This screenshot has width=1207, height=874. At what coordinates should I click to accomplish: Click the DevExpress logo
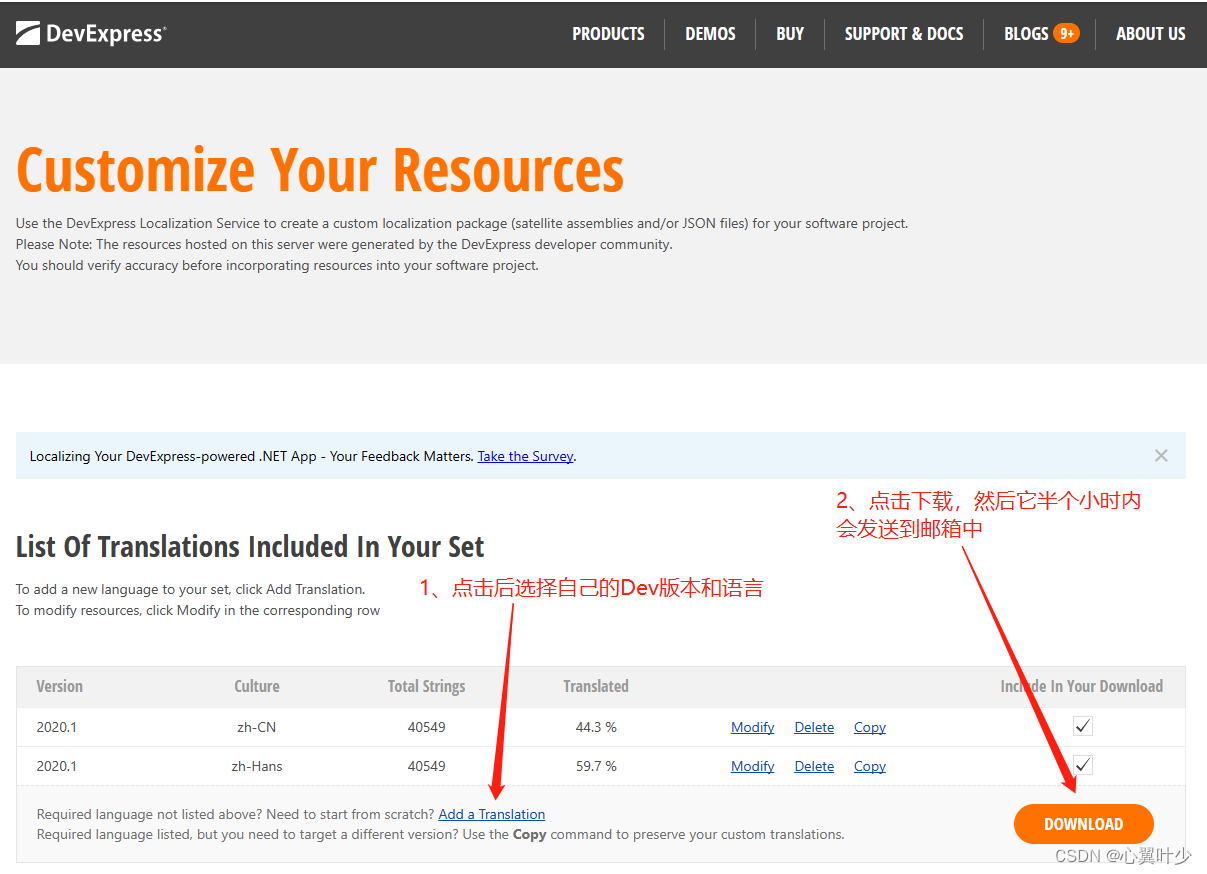click(x=91, y=34)
